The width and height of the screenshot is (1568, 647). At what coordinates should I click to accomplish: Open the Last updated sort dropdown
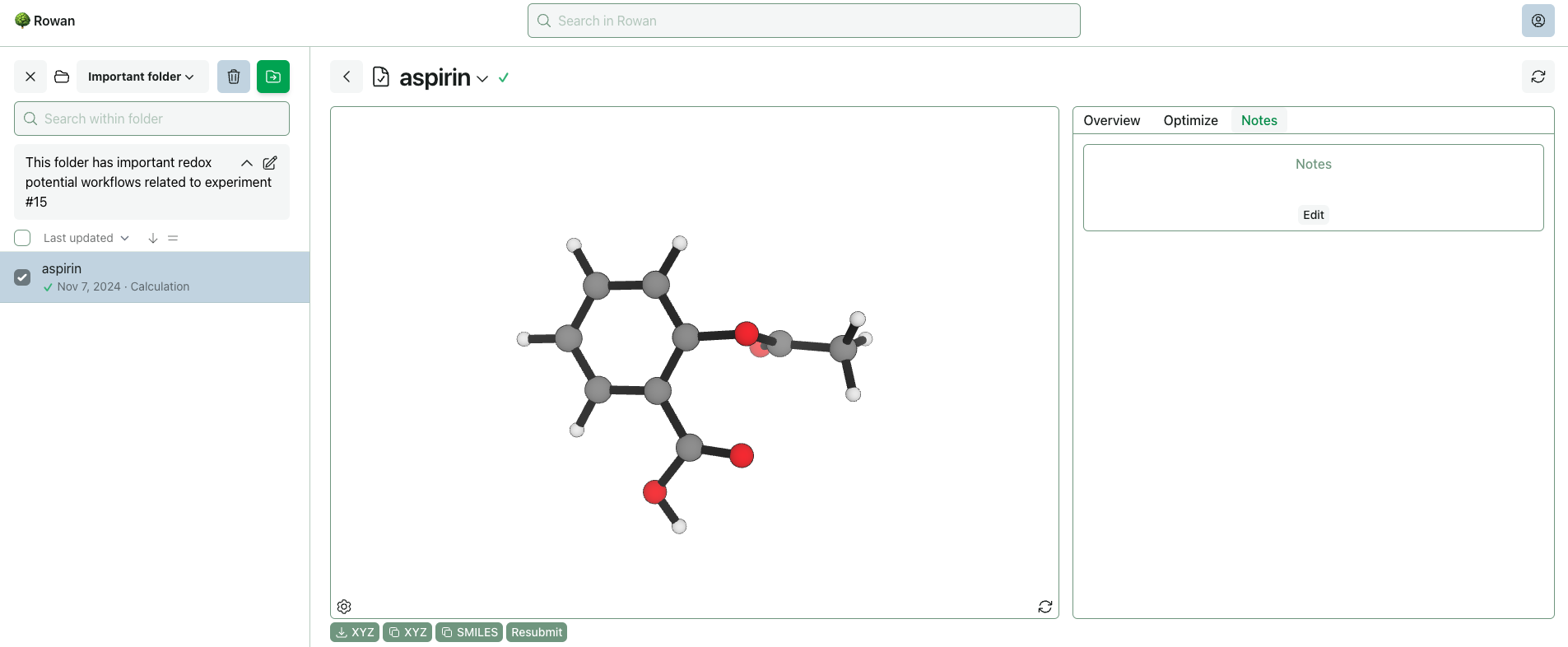(86, 238)
